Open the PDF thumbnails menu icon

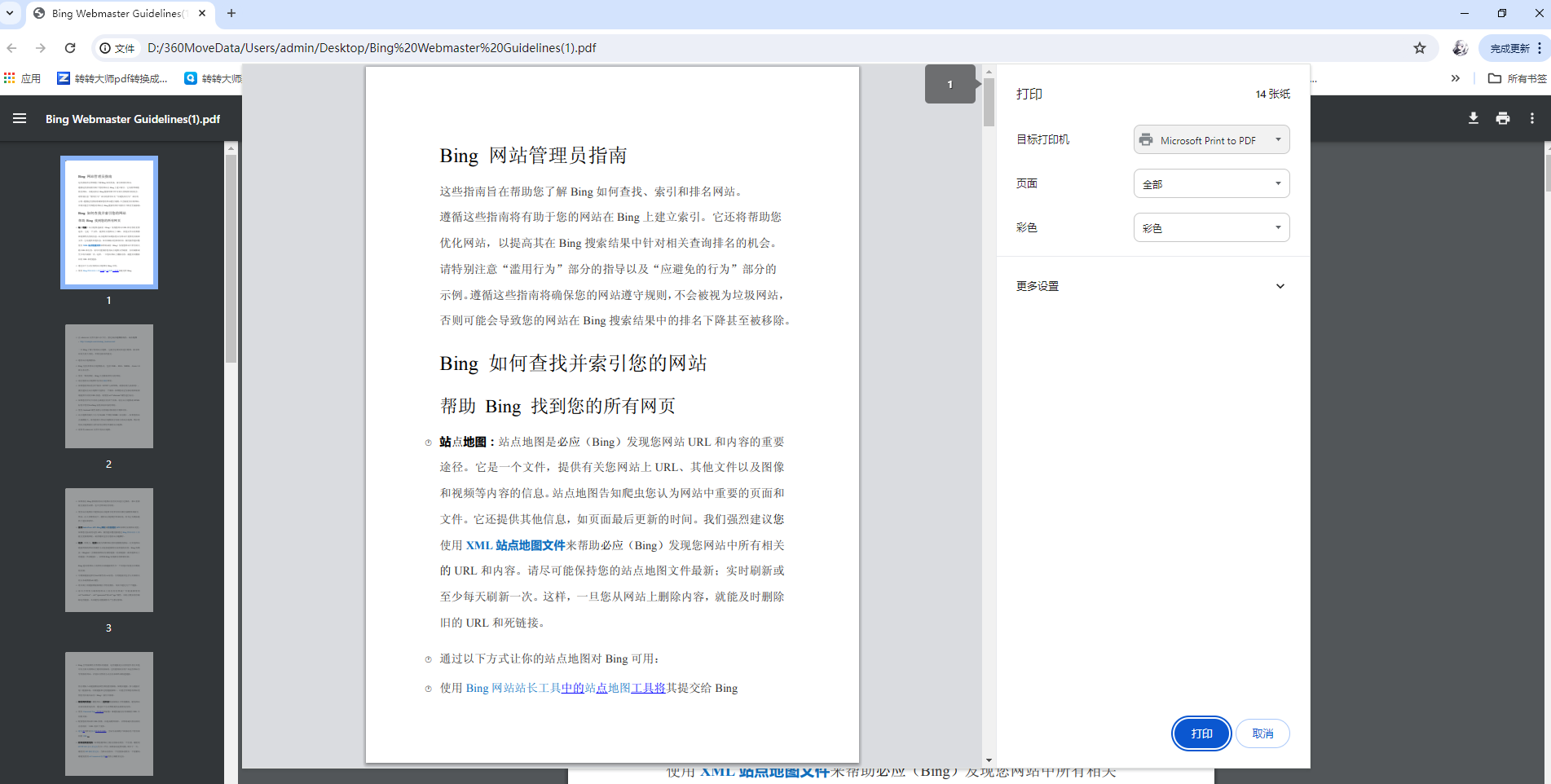[x=19, y=118]
